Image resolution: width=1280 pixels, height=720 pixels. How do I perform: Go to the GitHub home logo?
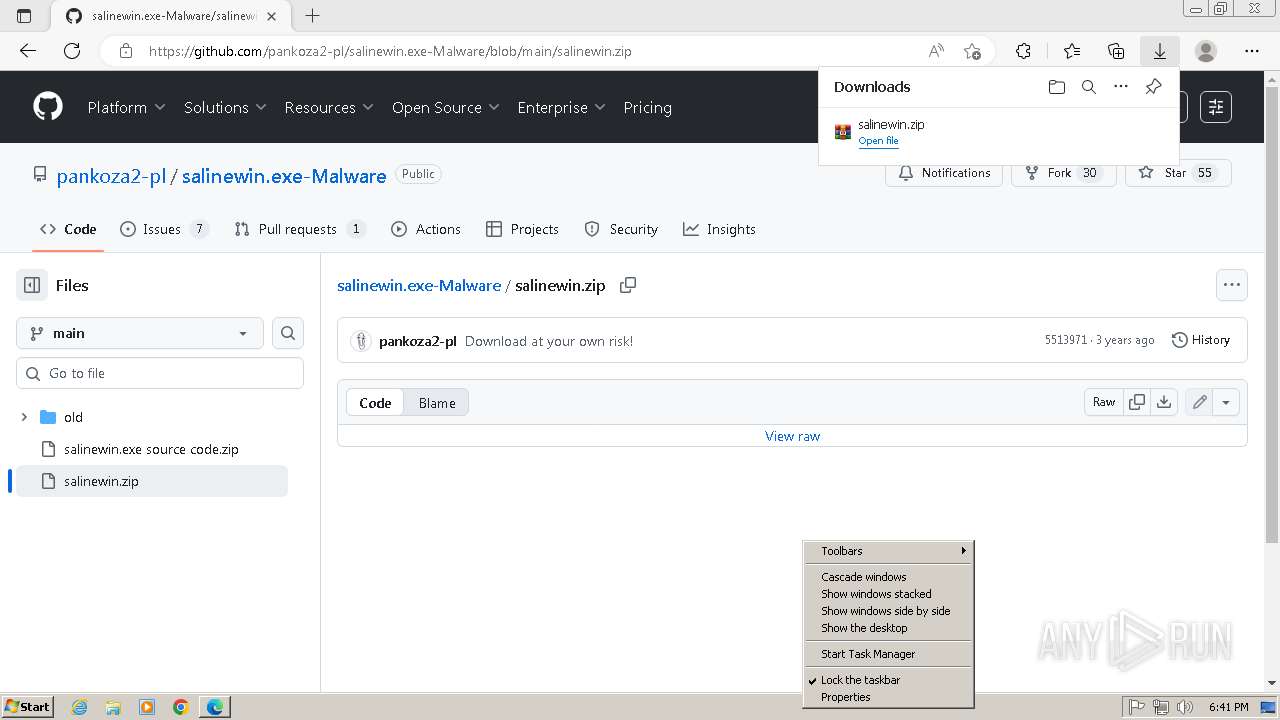(48, 107)
